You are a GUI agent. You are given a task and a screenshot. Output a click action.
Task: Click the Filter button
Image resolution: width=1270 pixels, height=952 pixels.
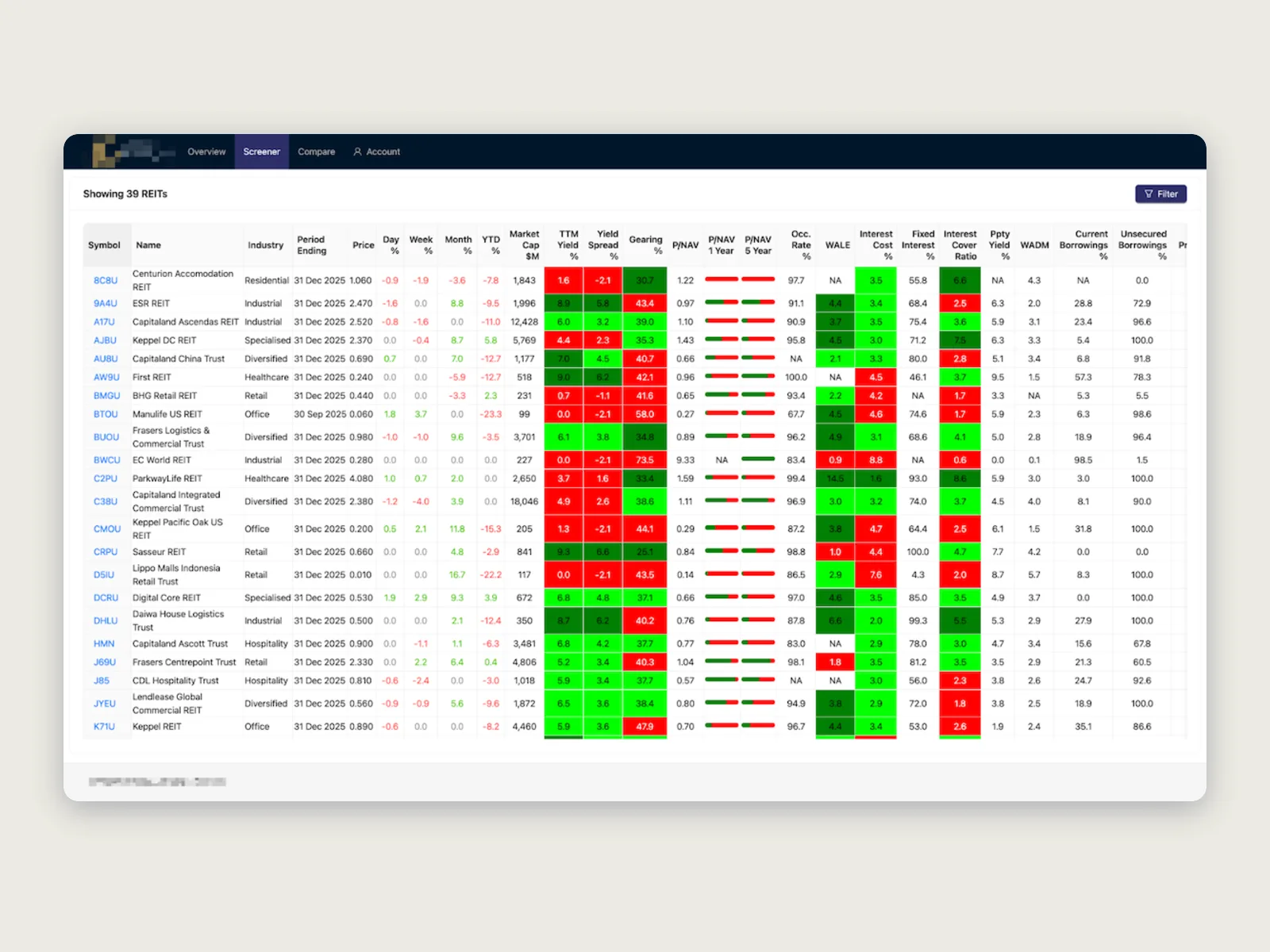[x=1160, y=194]
